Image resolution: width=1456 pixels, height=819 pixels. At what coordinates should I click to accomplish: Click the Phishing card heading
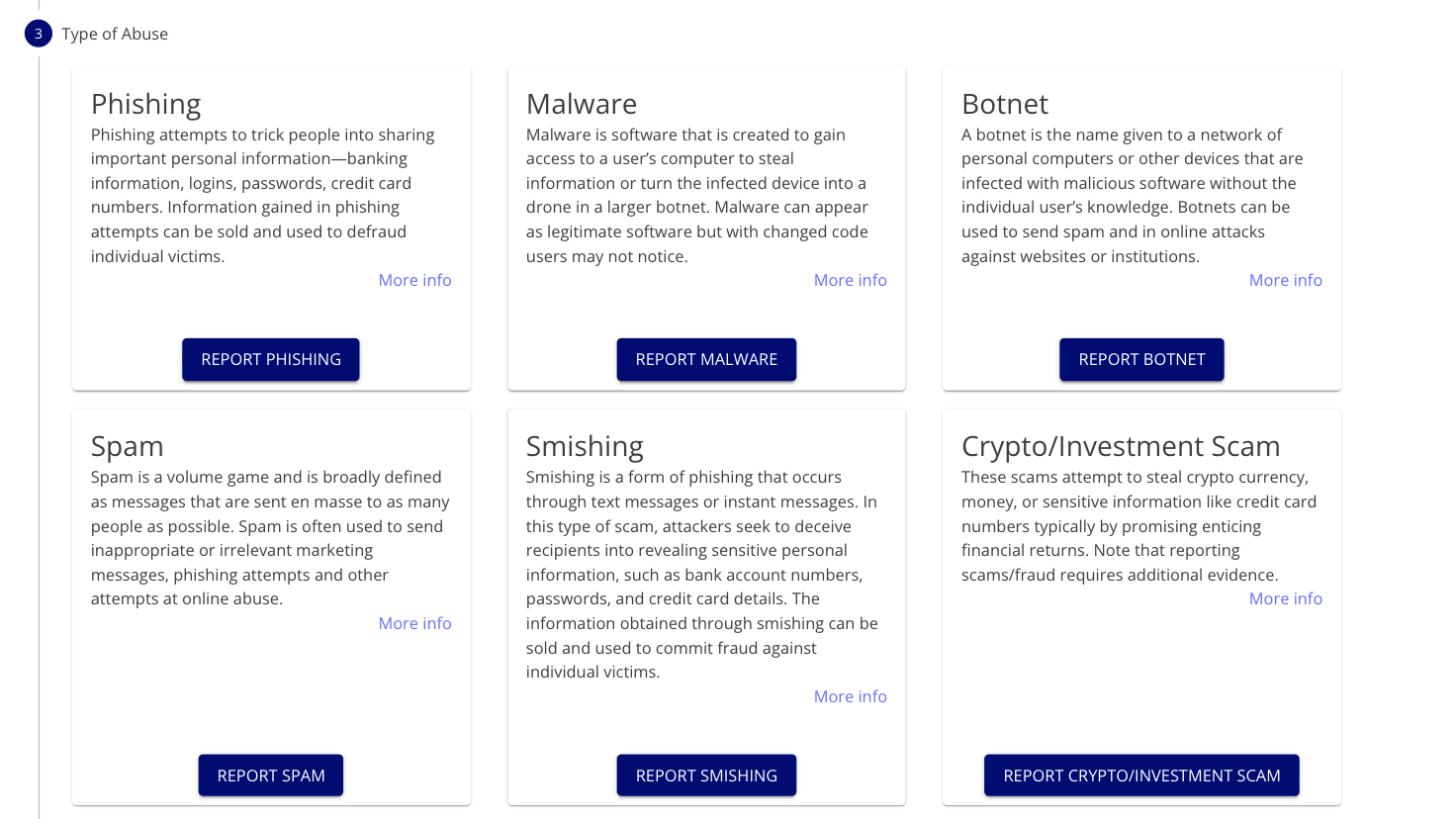[146, 104]
